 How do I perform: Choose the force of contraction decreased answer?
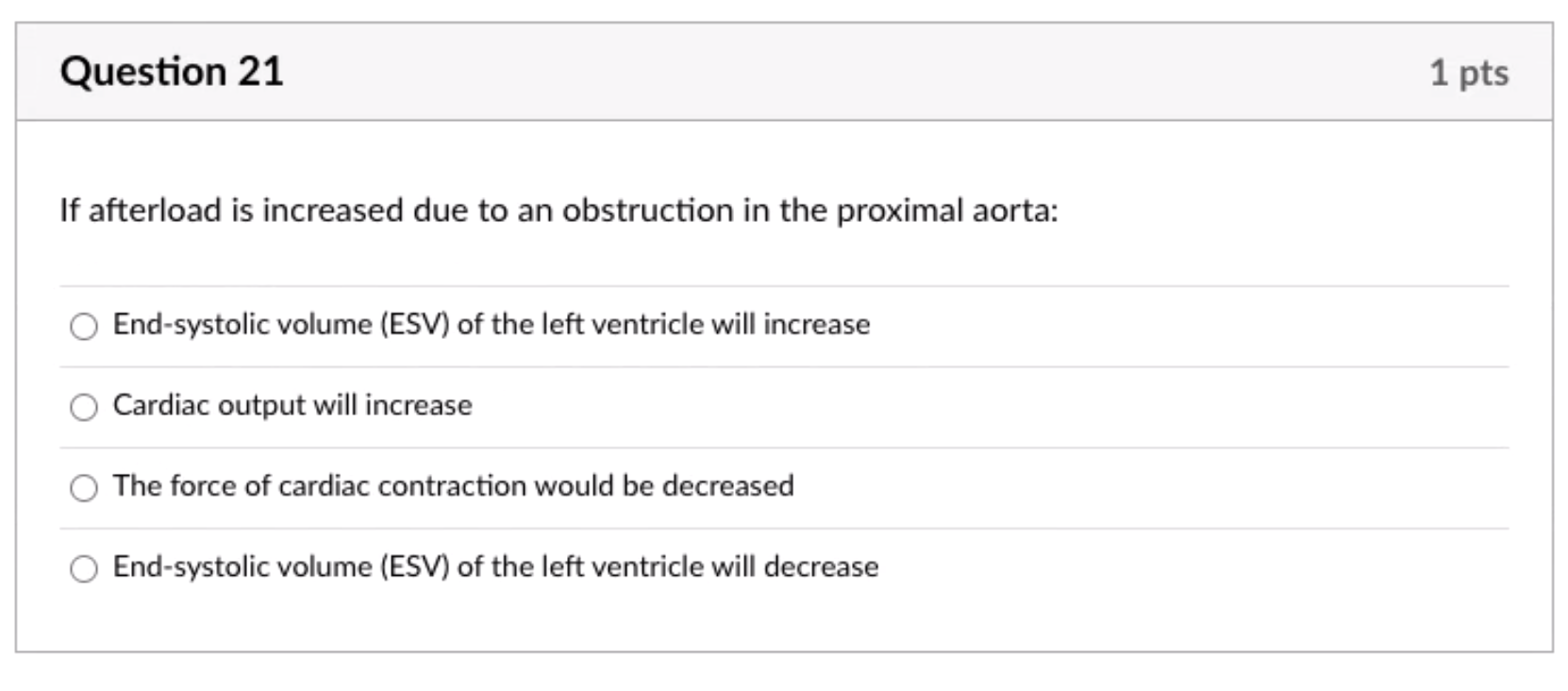86,488
